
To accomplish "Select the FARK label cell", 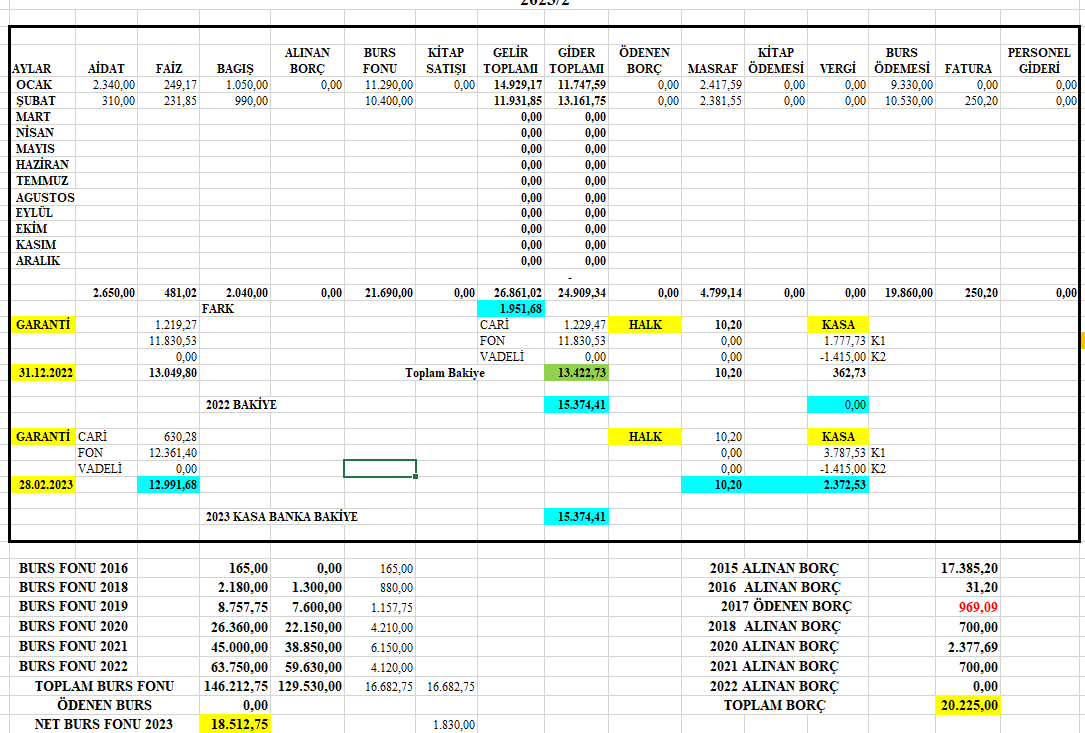I will tap(218, 309).
